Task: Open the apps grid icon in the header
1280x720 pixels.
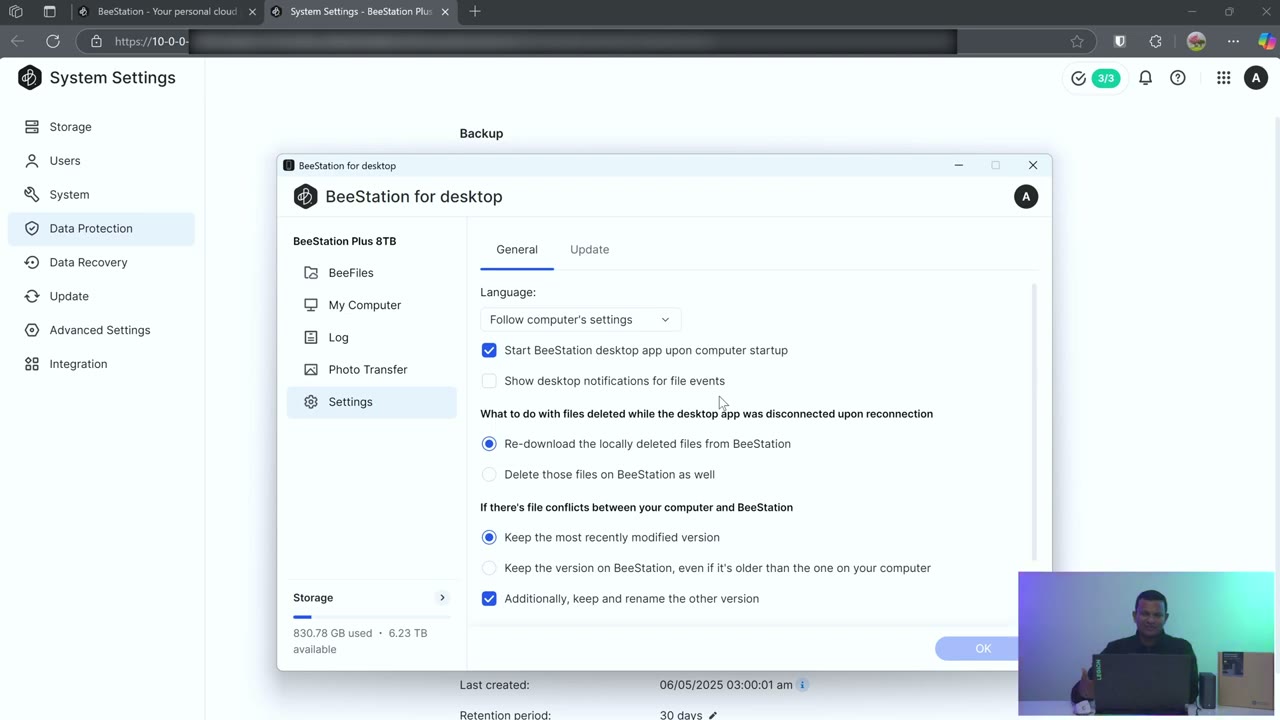Action: click(1223, 77)
